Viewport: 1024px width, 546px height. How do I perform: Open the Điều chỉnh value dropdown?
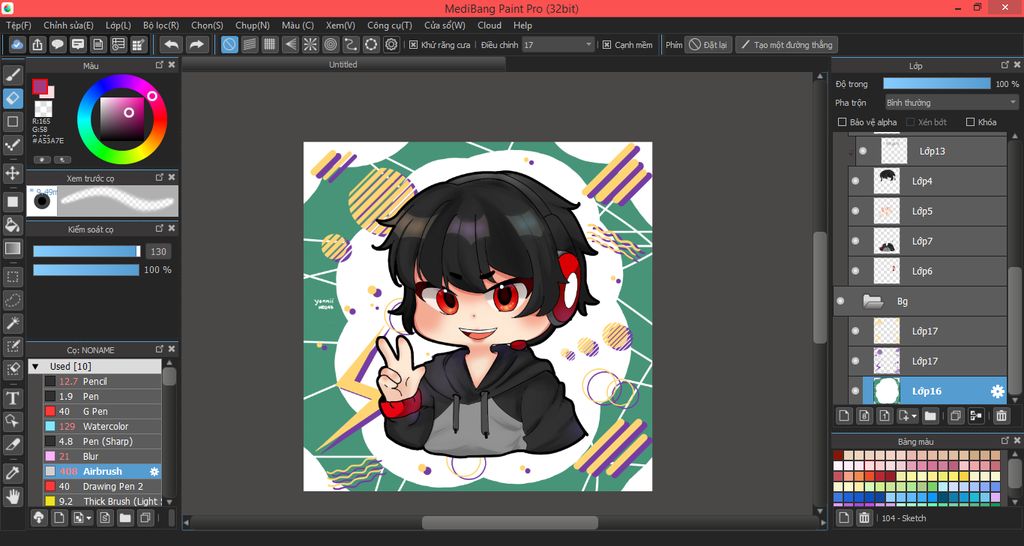click(558, 45)
